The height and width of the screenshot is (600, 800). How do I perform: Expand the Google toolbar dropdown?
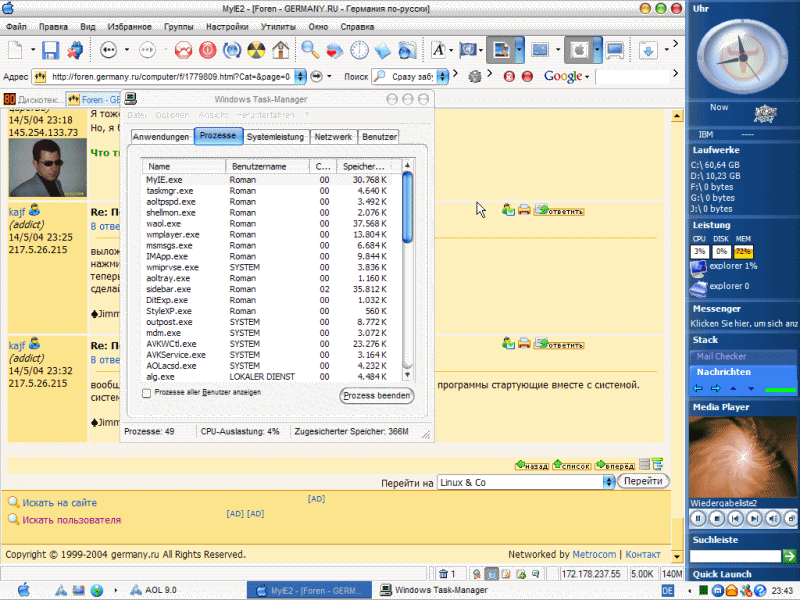[x=587, y=77]
